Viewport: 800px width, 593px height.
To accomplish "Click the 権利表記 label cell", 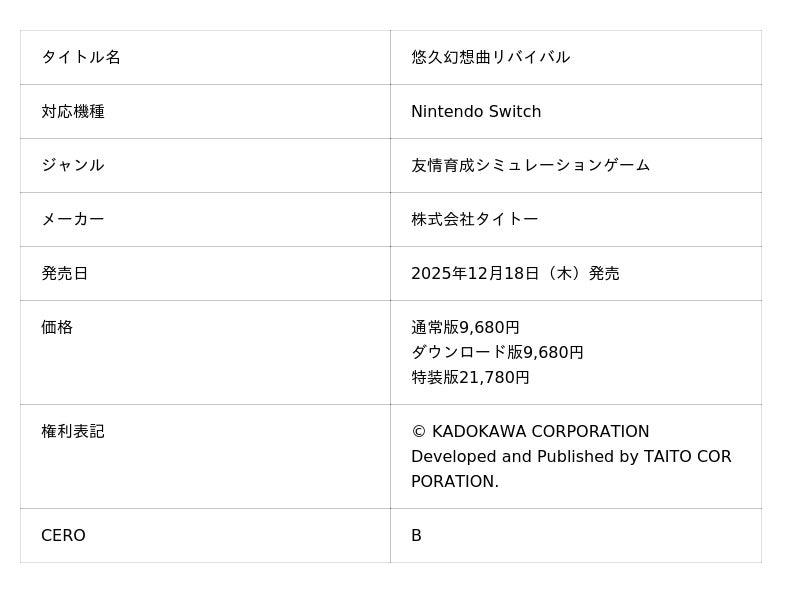I will [x=73, y=431].
